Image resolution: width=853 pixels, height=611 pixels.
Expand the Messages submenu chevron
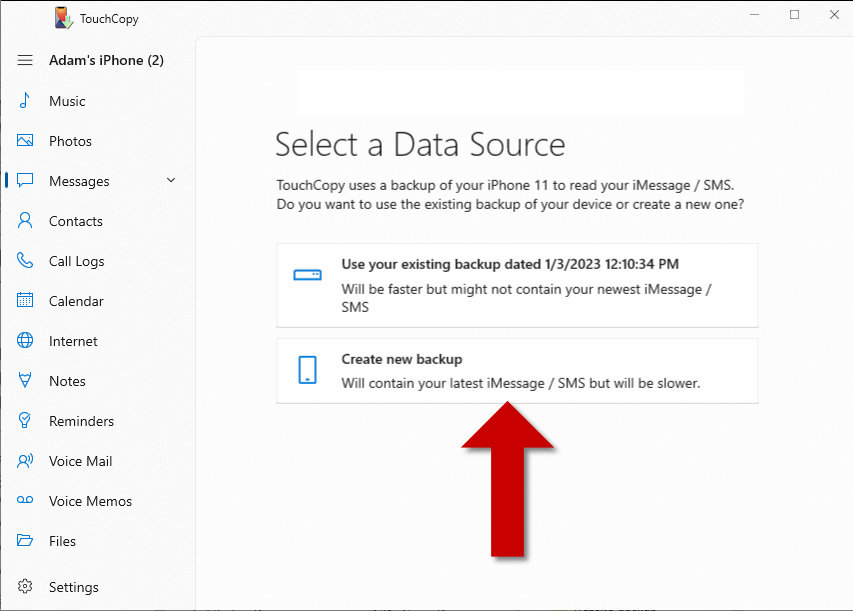(171, 180)
